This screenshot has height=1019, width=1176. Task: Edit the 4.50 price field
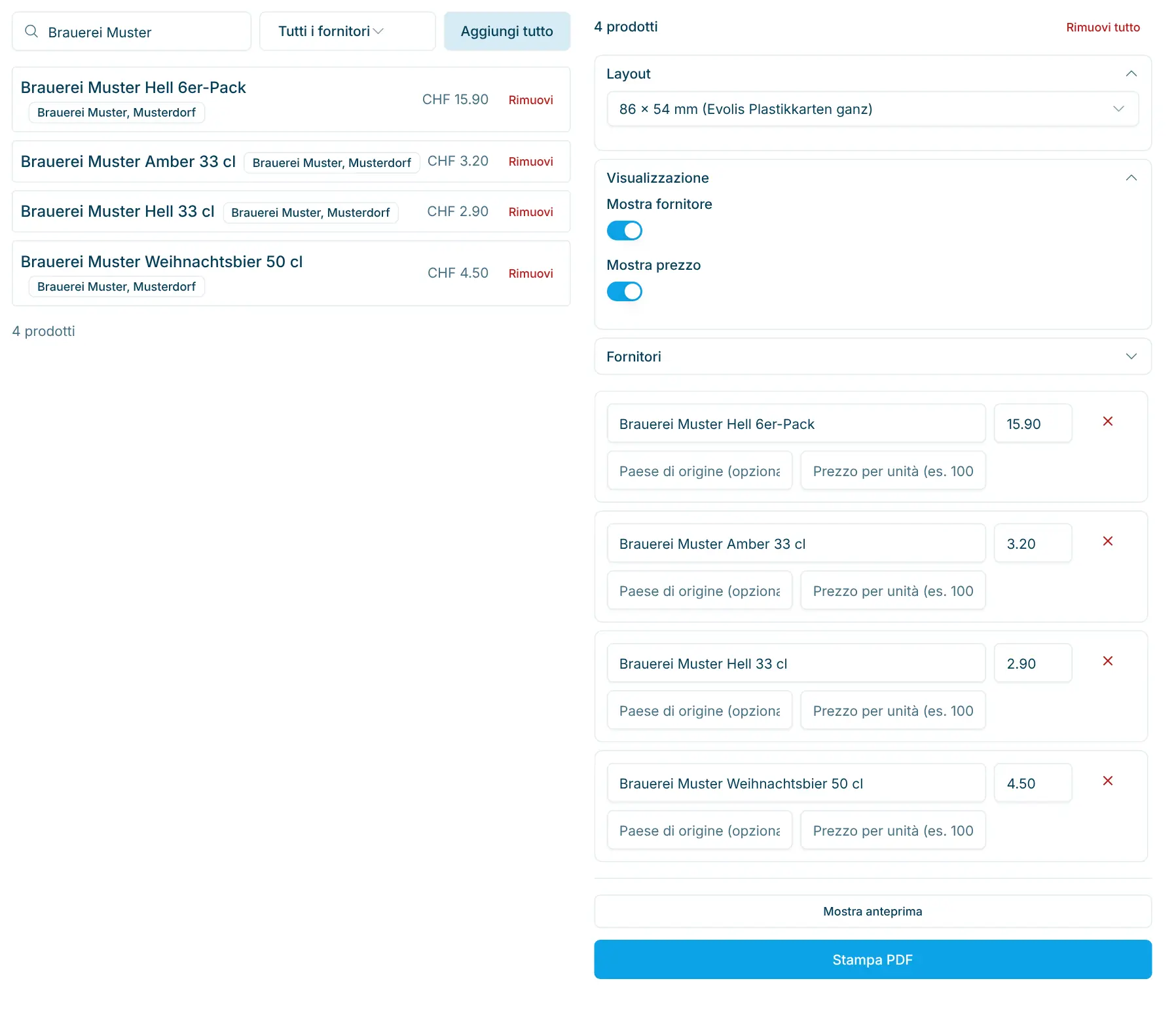[1033, 783]
